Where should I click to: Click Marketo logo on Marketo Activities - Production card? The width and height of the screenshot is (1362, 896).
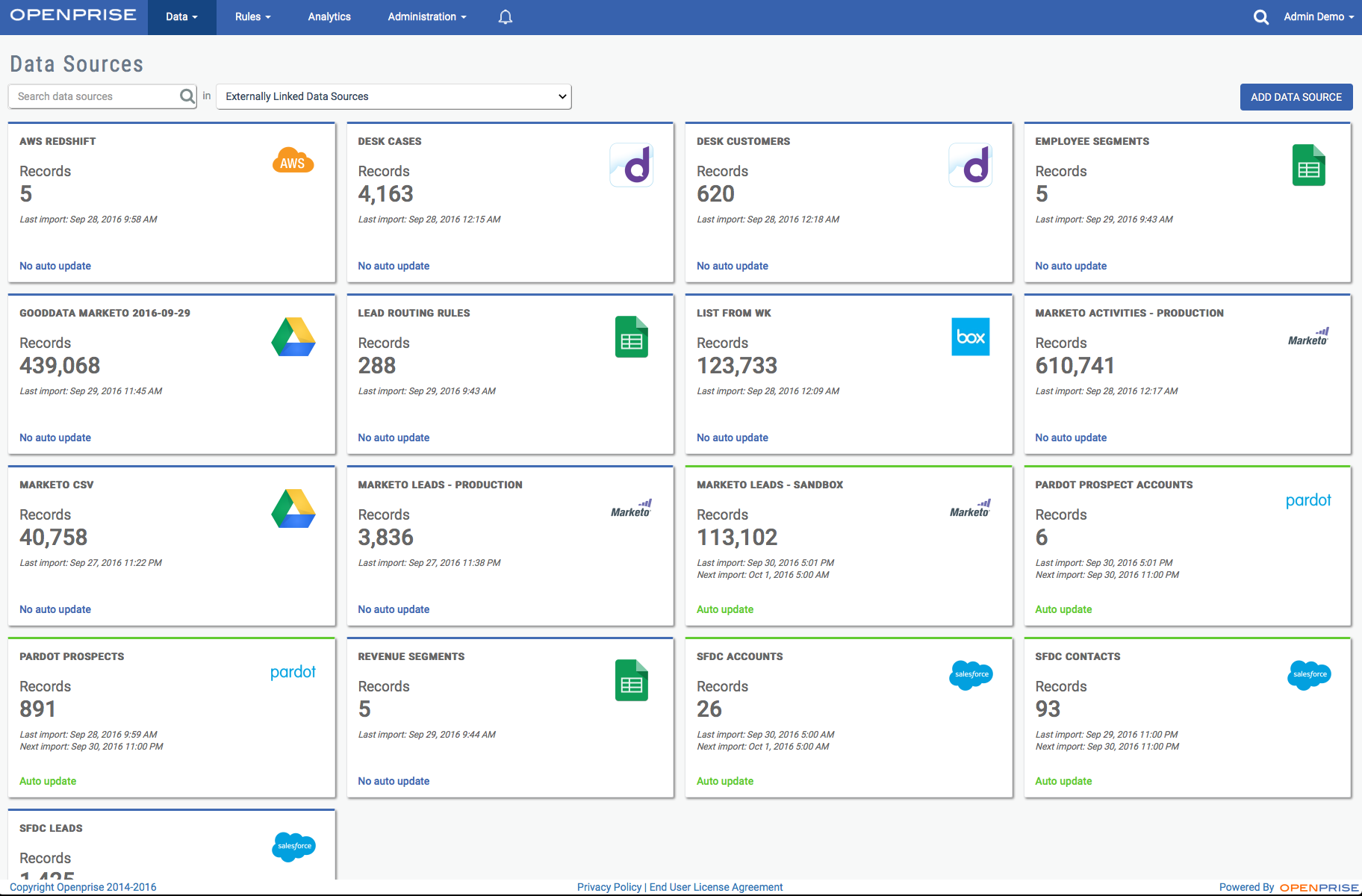[x=1308, y=337]
